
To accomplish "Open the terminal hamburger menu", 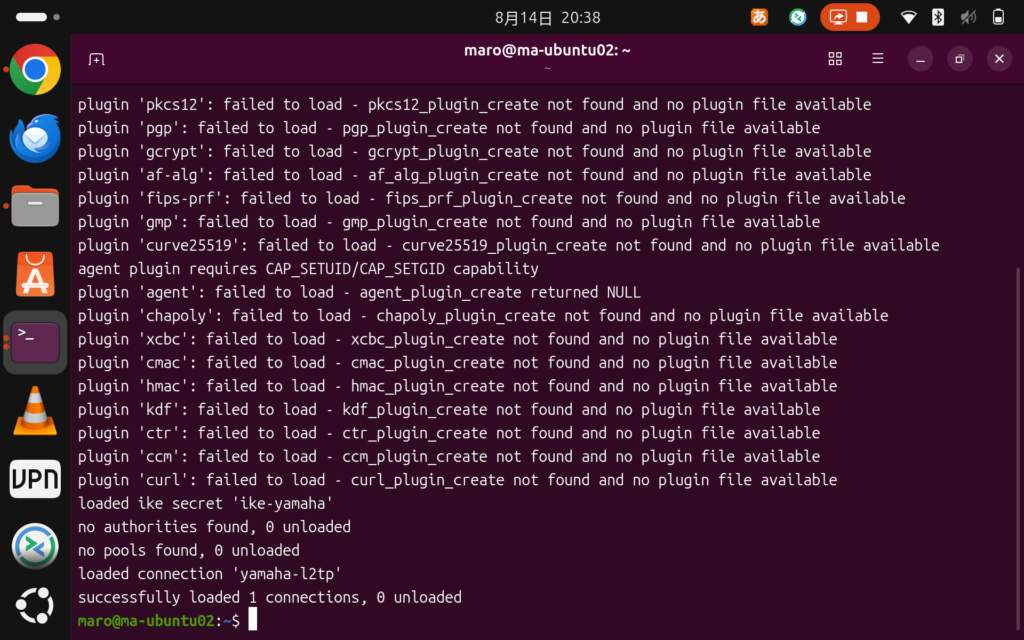I will point(878,59).
